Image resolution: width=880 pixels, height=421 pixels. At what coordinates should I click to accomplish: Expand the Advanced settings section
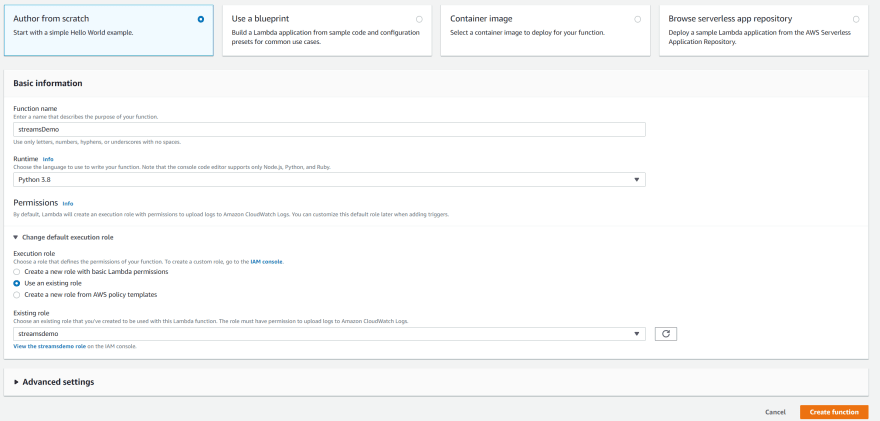(x=54, y=382)
